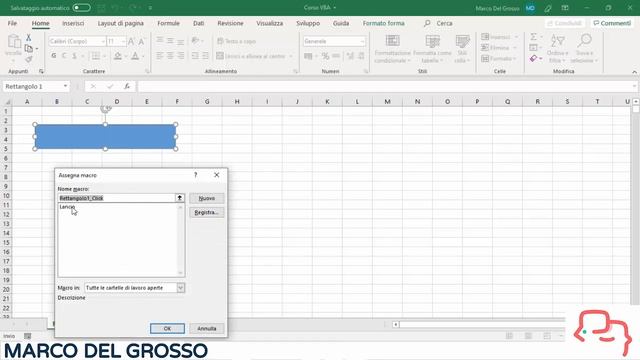
Task: Click the Registra... button
Action: (x=207, y=213)
